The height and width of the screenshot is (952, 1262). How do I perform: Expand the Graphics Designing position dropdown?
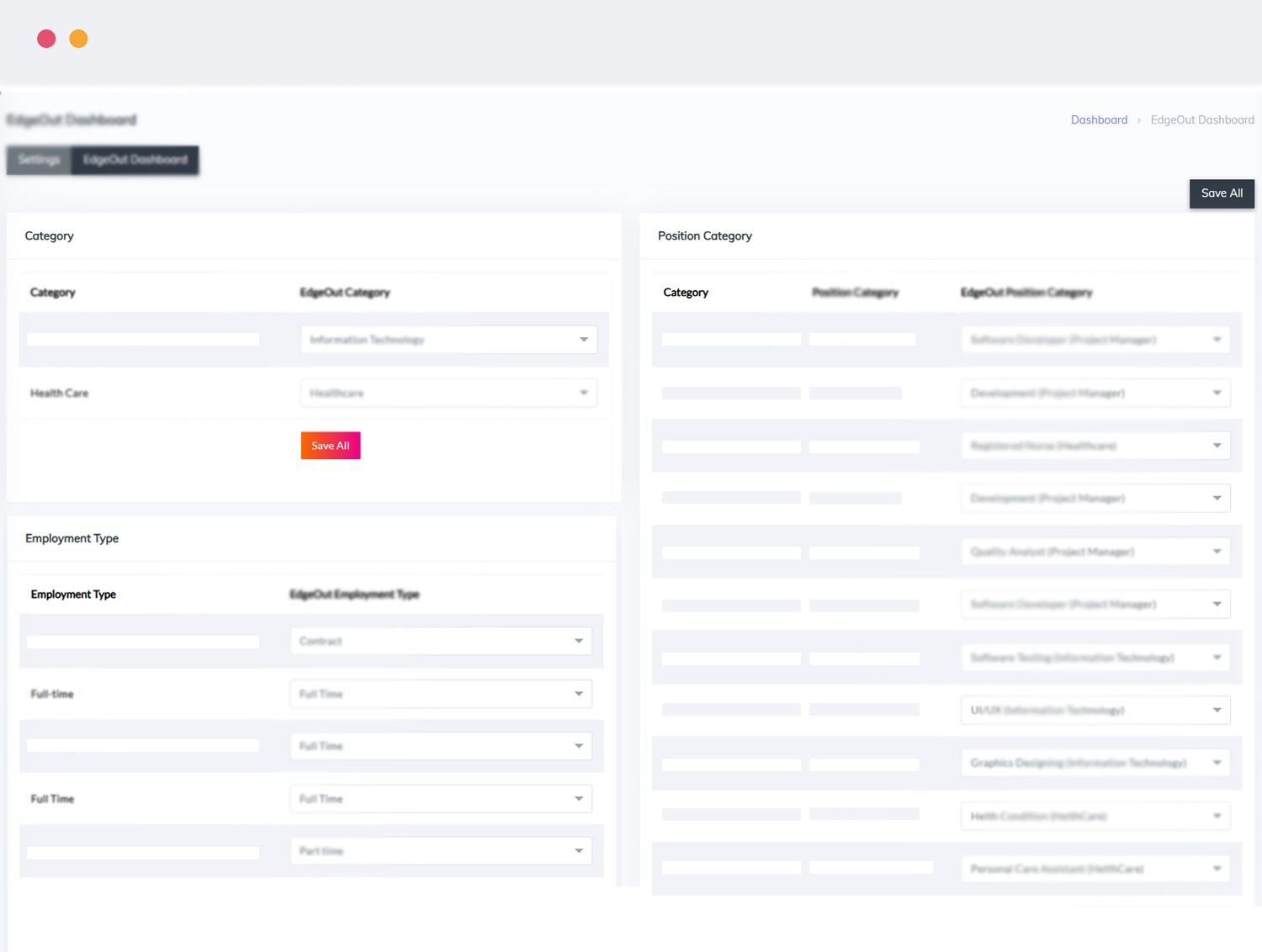1095,763
